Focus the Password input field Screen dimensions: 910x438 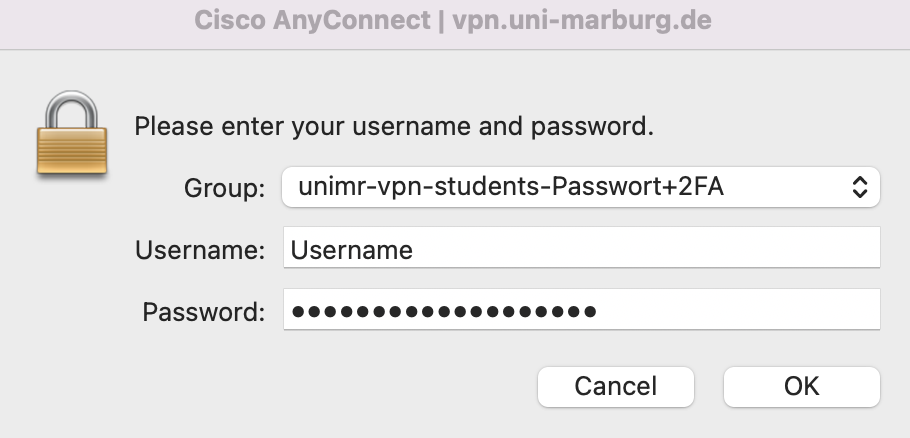point(582,309)
